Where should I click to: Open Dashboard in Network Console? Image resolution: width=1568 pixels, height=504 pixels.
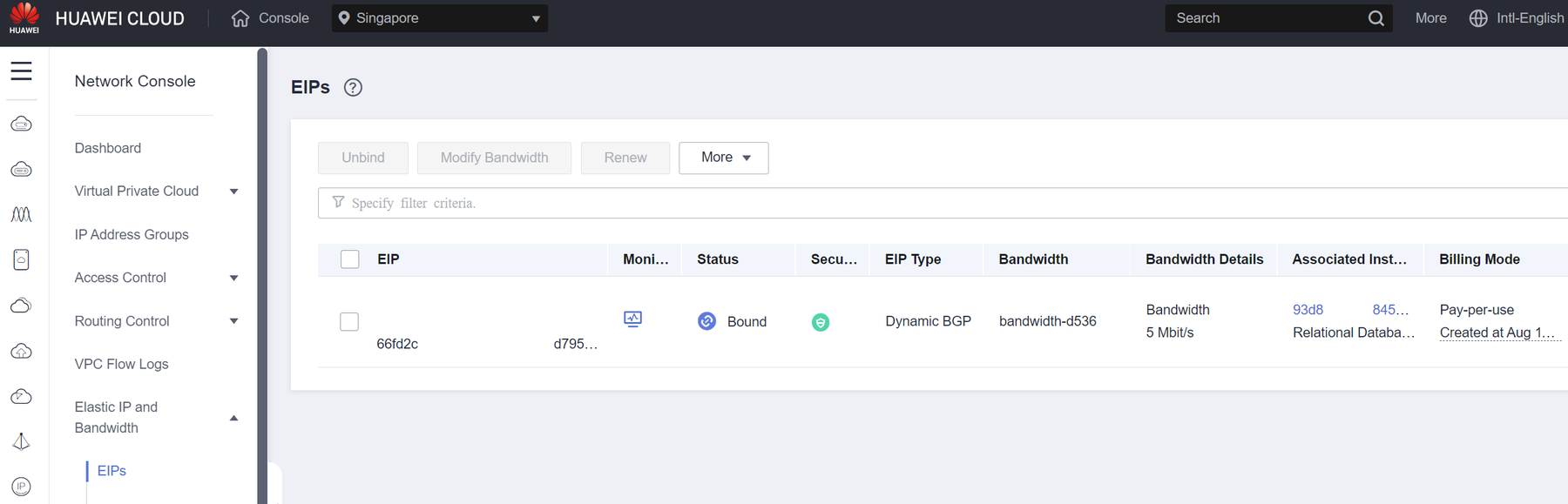pos(108,148)
